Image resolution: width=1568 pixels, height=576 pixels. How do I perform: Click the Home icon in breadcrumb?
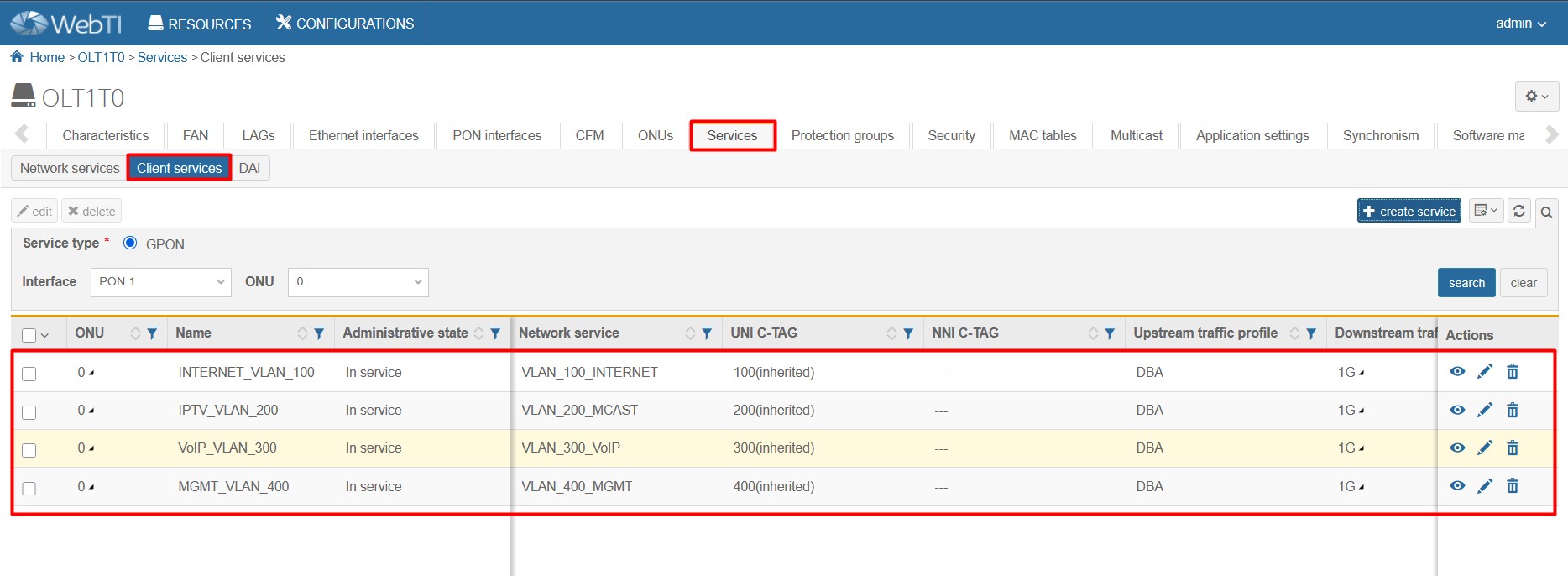tap(17, 57)
